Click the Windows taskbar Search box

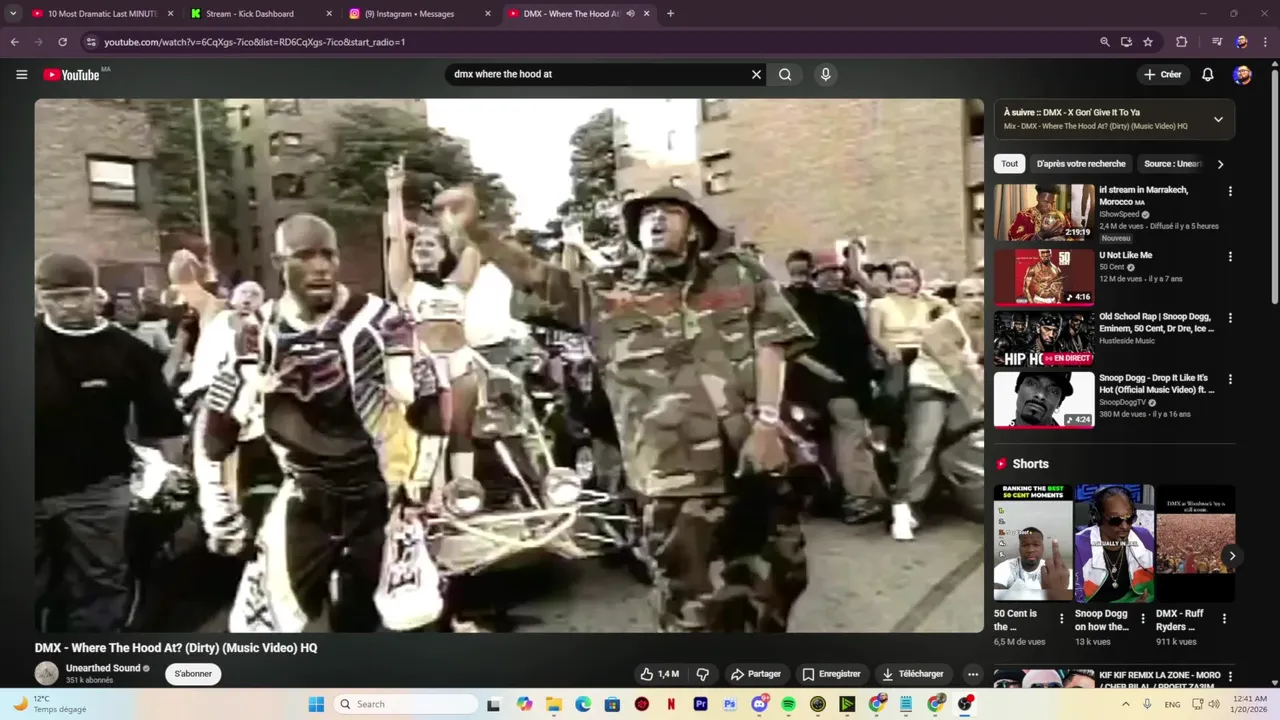[x=405, y=704]
